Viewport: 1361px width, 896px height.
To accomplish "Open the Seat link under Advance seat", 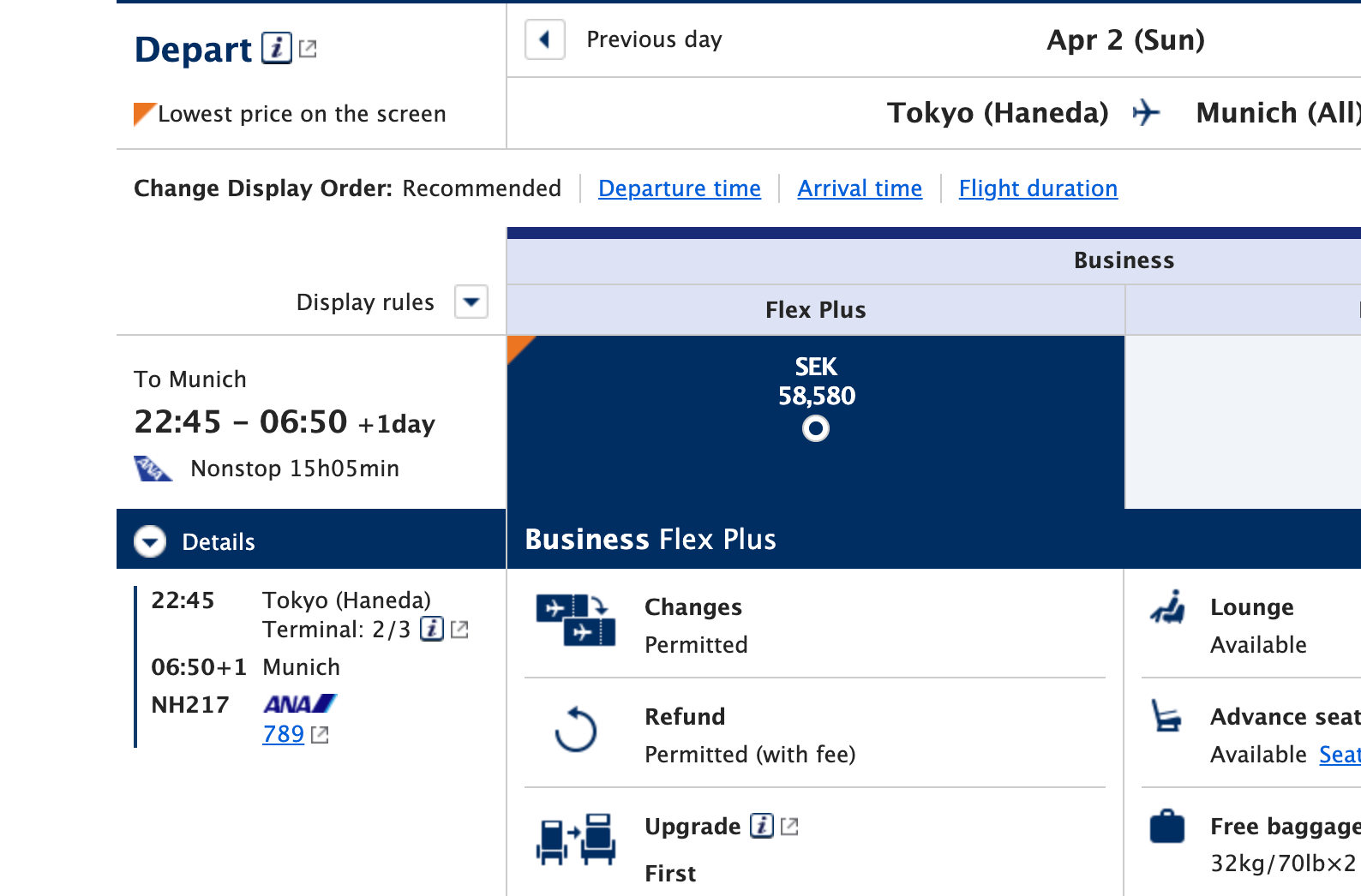I will (x=1339, y=755).
